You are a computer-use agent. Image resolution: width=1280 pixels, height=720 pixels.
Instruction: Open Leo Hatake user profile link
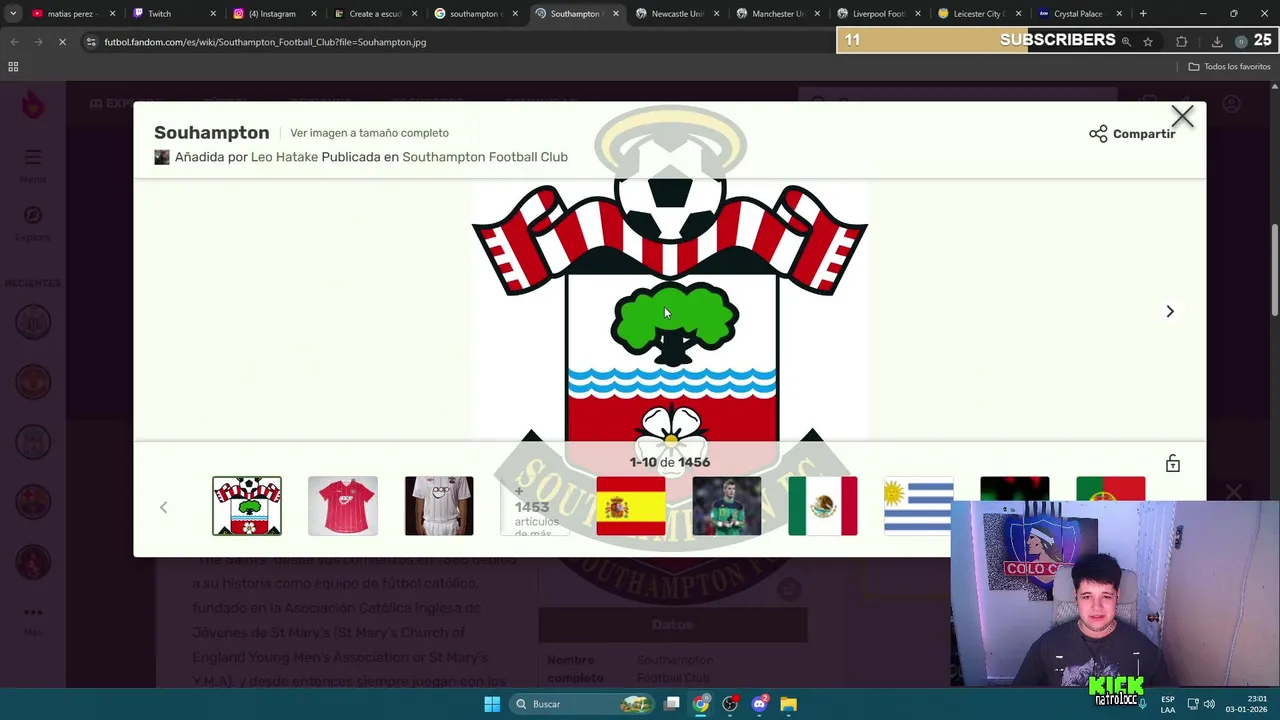tap(284, 157)
